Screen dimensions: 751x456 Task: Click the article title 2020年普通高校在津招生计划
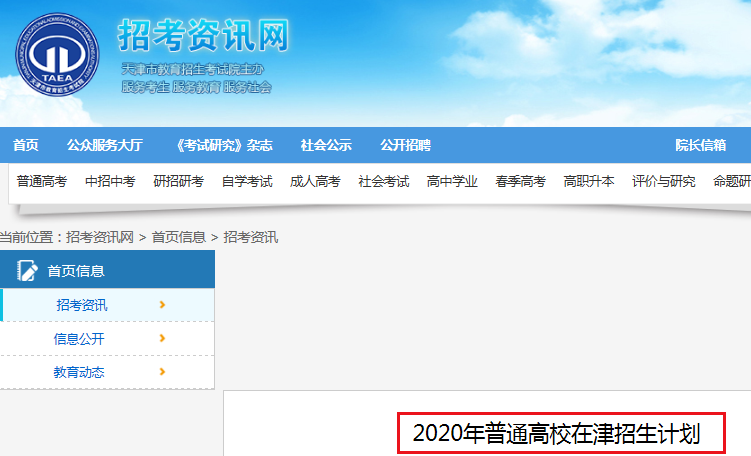(557, 433)
